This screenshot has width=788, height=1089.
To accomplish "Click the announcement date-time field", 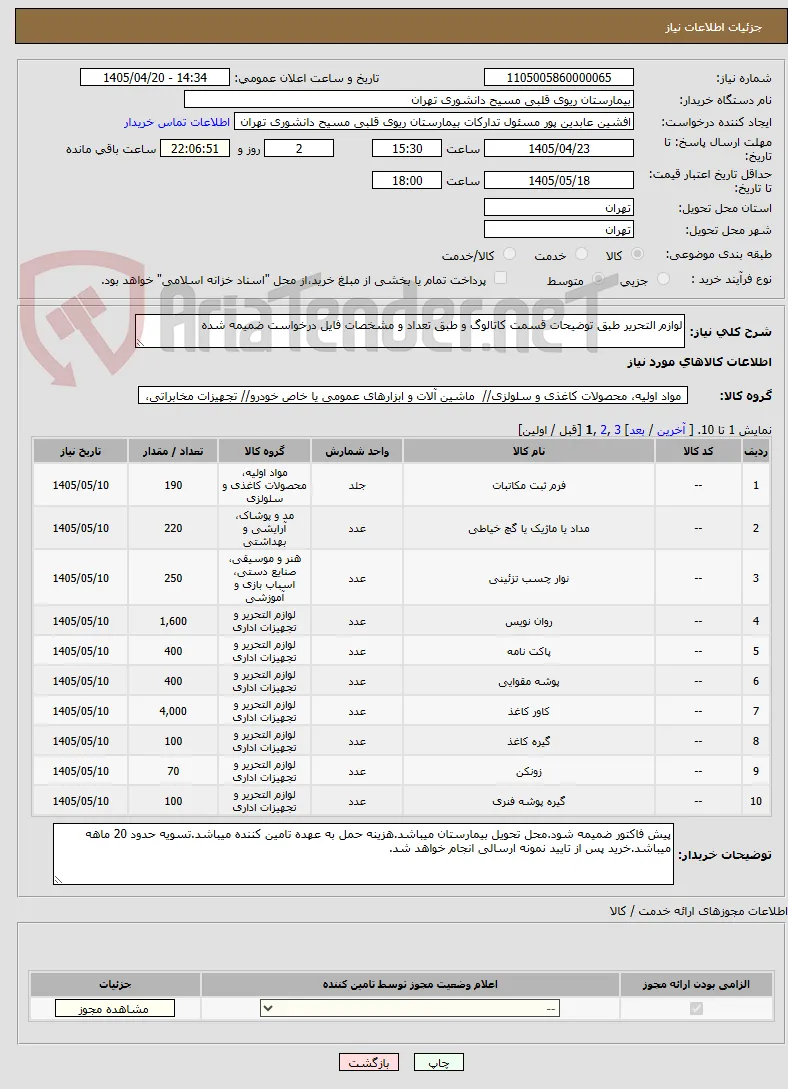I will [x=155, y=78].
